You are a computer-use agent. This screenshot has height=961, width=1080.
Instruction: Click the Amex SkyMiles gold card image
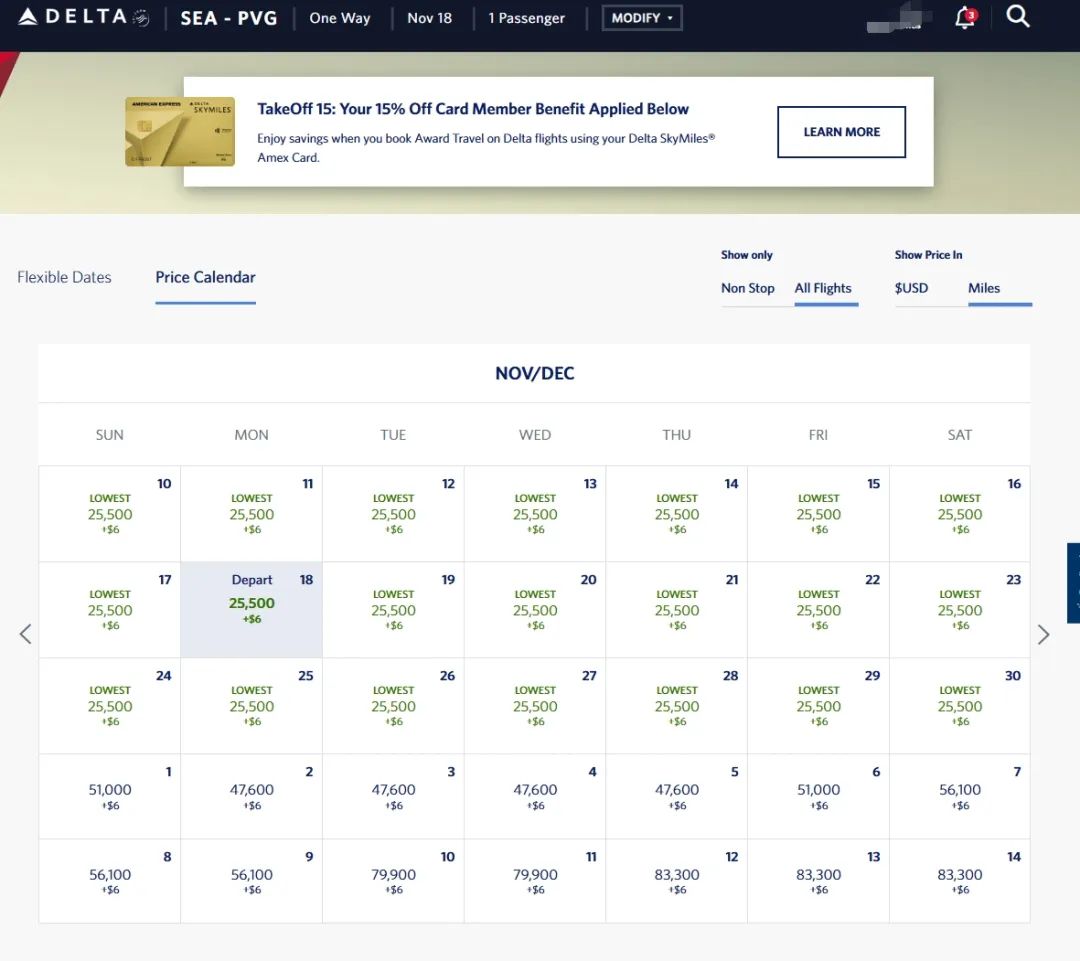click(180, 131)
